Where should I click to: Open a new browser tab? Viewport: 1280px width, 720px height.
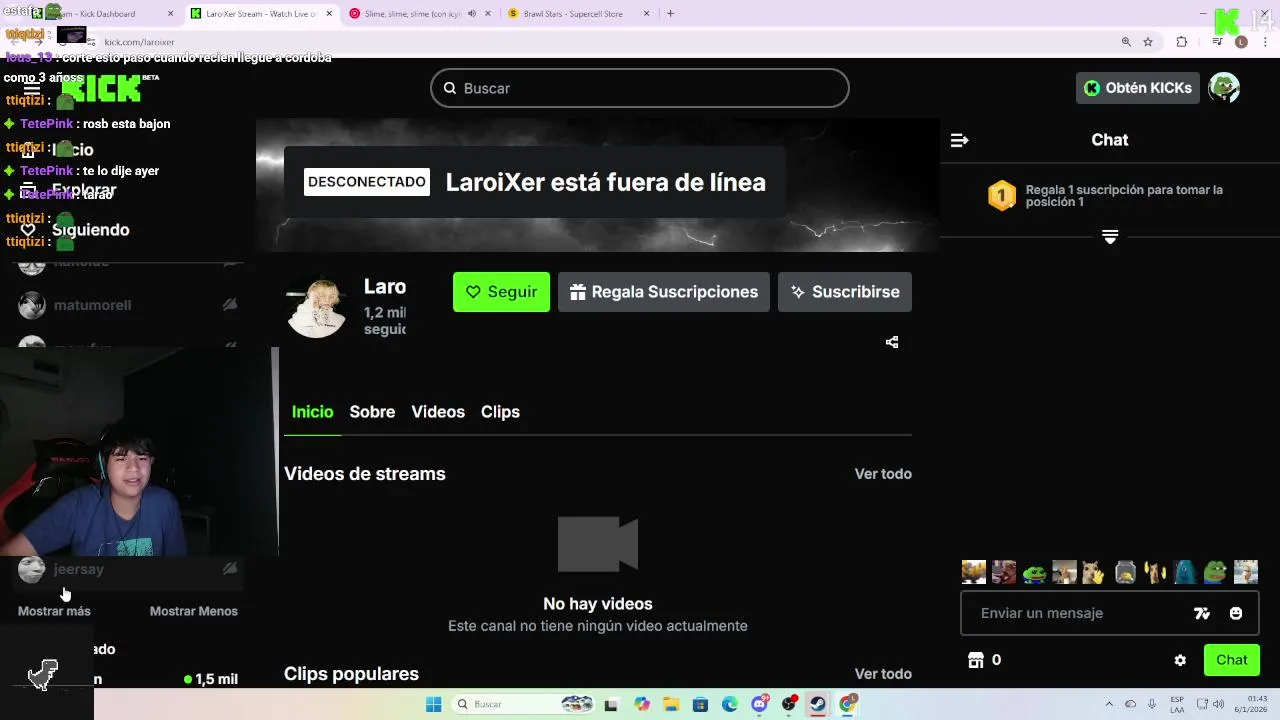tap(670, 14)
